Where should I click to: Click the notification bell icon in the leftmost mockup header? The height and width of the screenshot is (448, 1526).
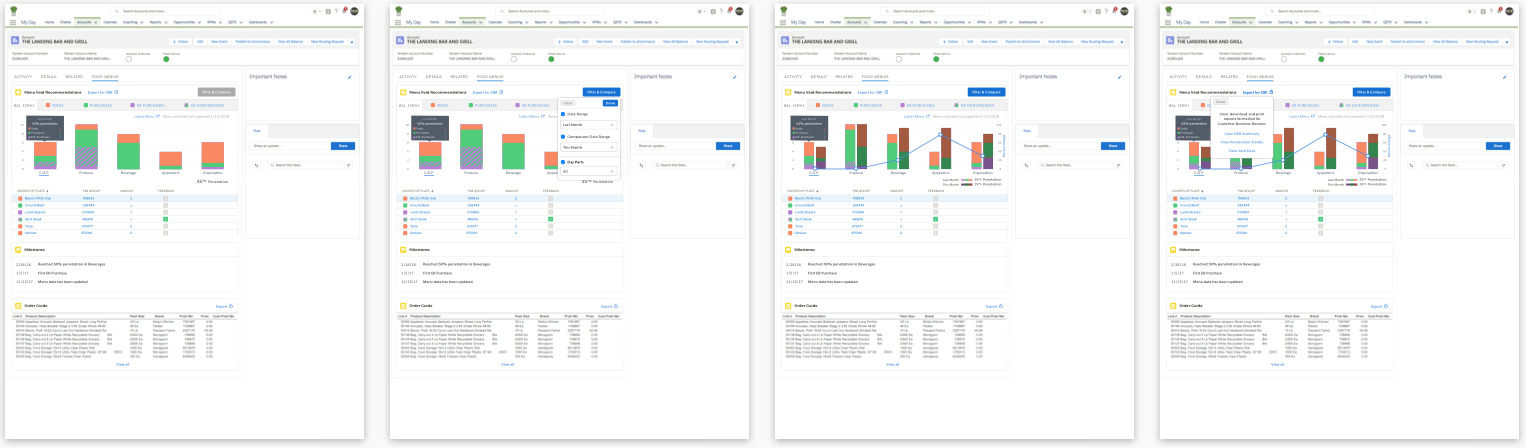pos(344,10)
